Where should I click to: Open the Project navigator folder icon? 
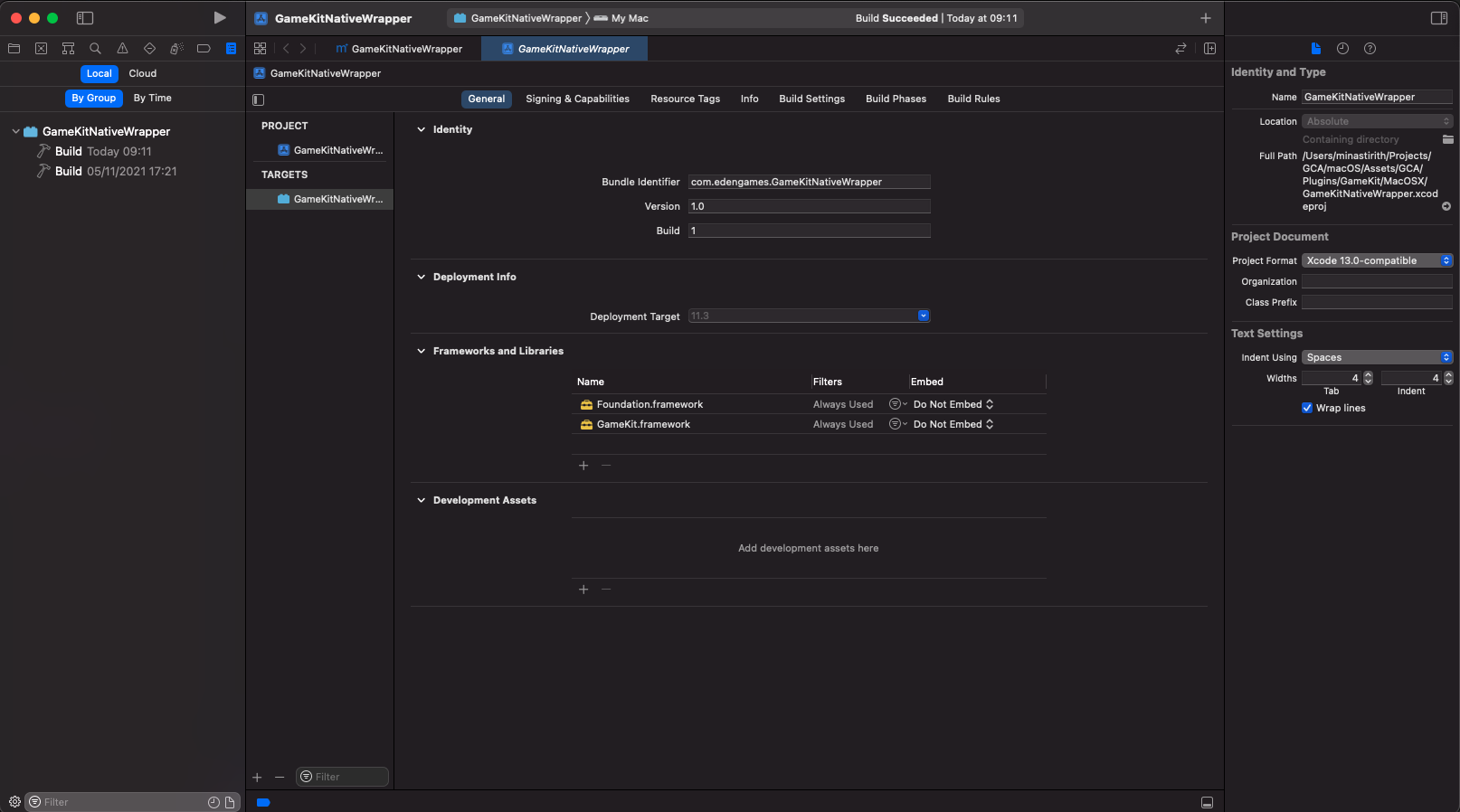pyautogui.click(x=14, y=49)
